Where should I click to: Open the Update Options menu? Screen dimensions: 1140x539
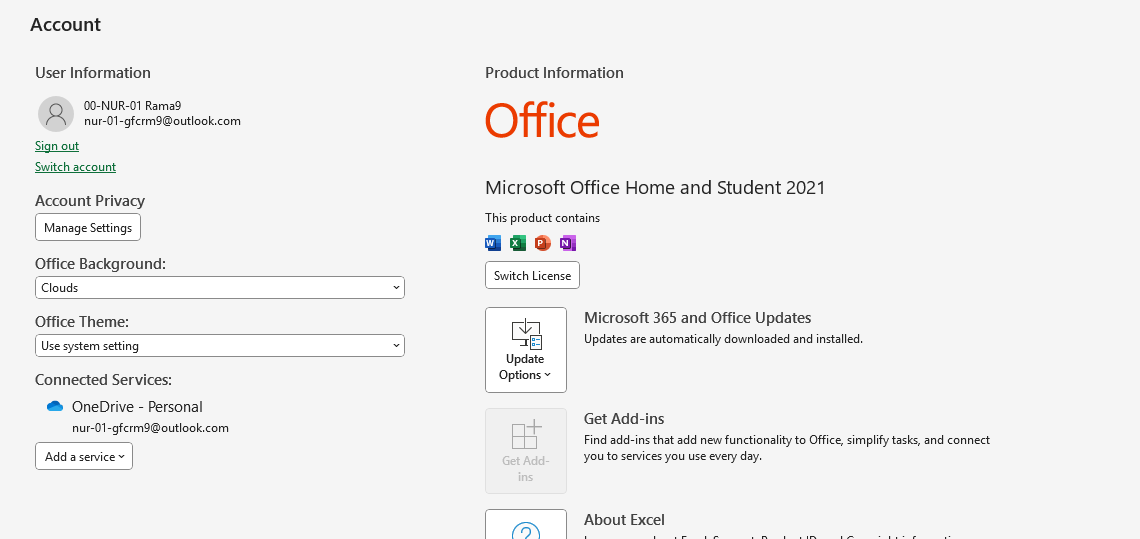525,350
